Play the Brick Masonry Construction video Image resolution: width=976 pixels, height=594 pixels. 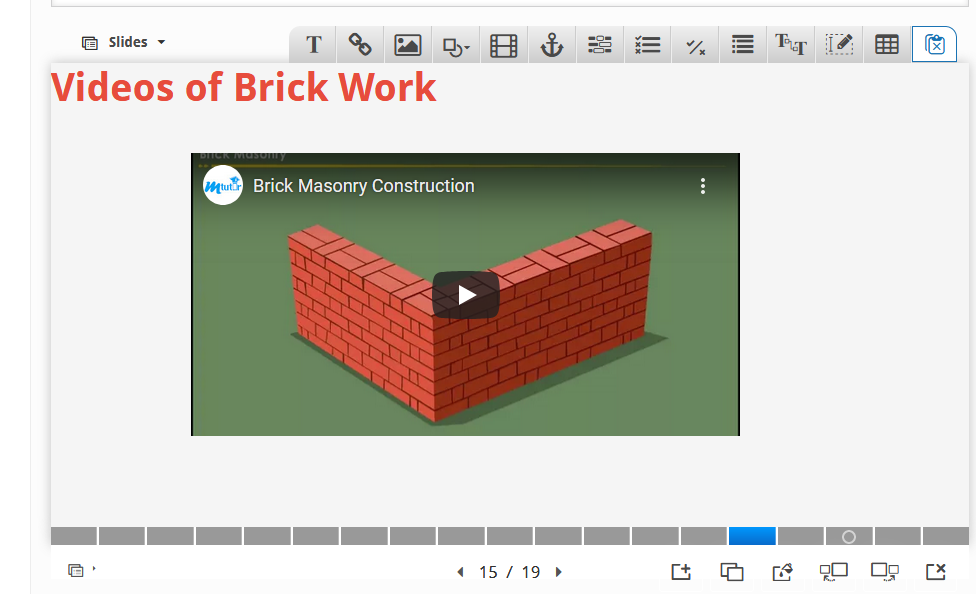click(x=466, y=295)
